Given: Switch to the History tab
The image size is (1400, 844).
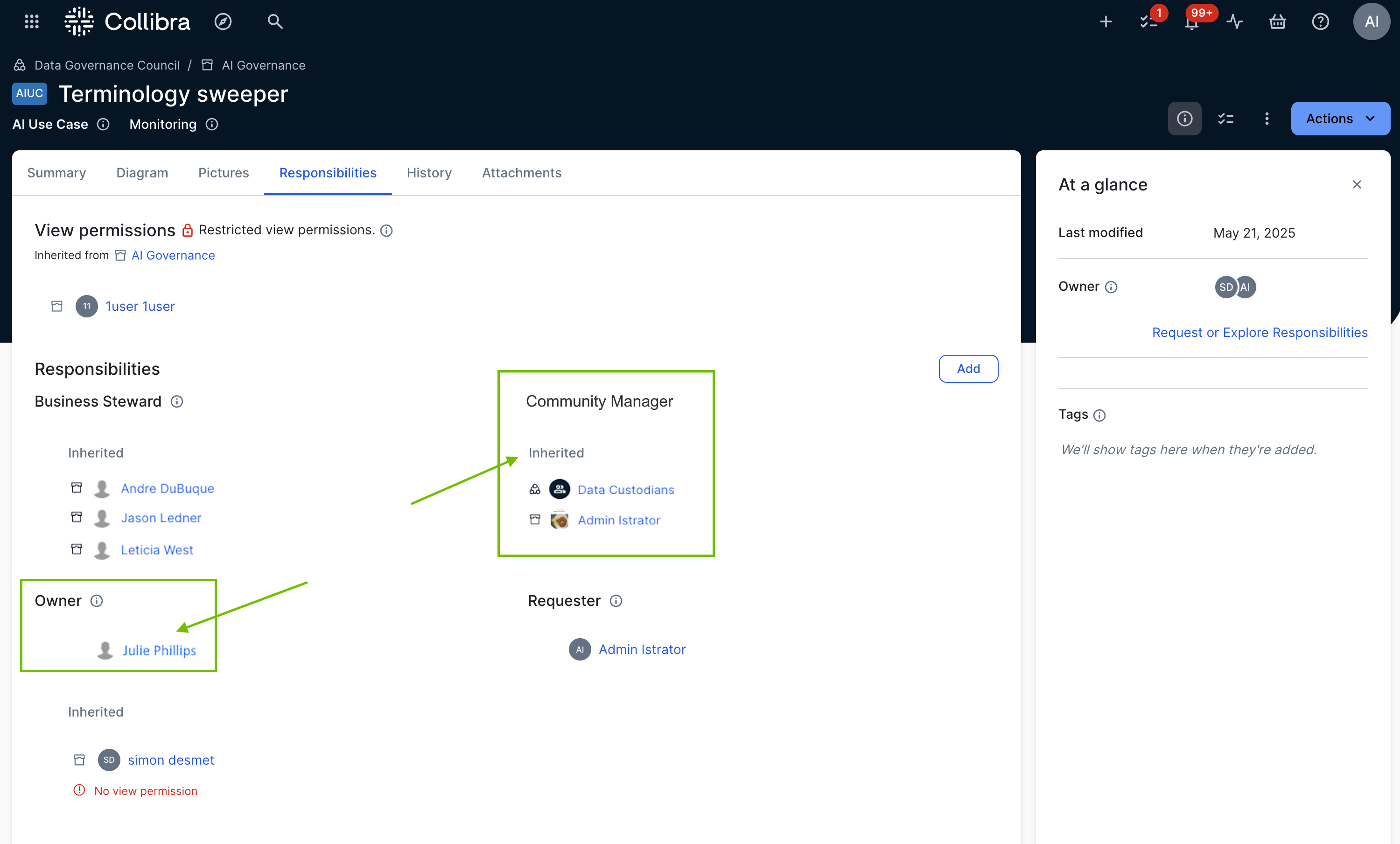Looking at the screenshot, I should click(429, 173).
